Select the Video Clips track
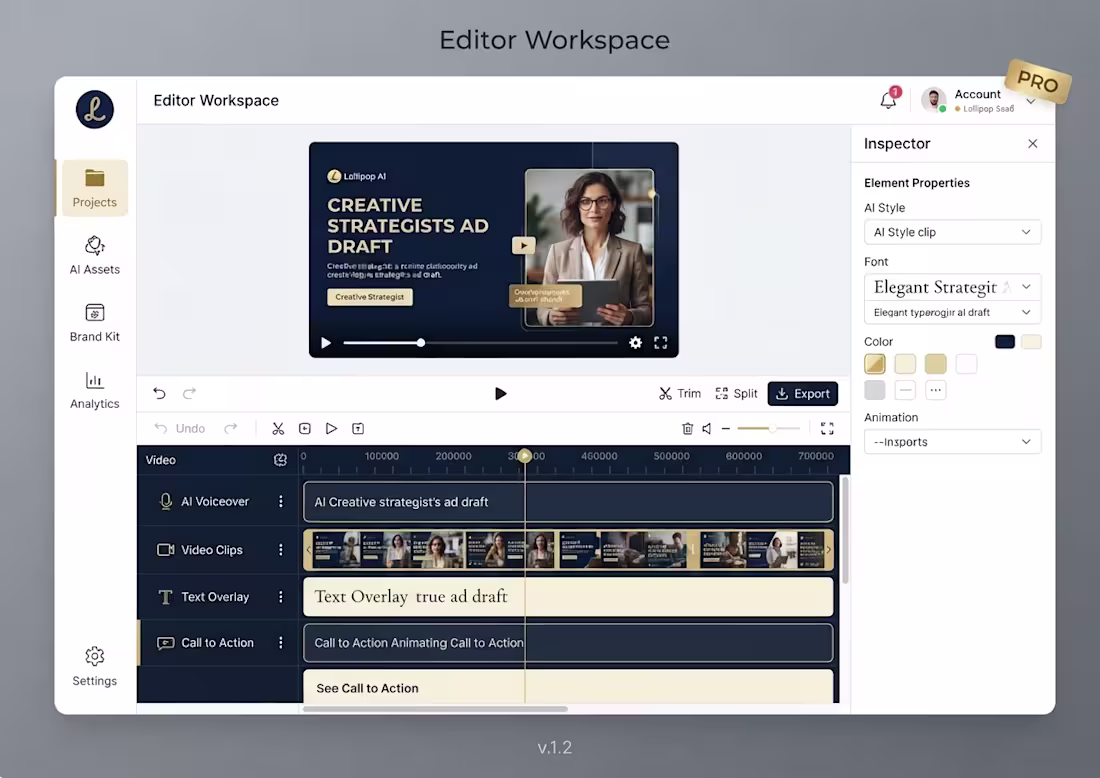The height and width of the screenshot is (778, 1100). click(218, 550)
